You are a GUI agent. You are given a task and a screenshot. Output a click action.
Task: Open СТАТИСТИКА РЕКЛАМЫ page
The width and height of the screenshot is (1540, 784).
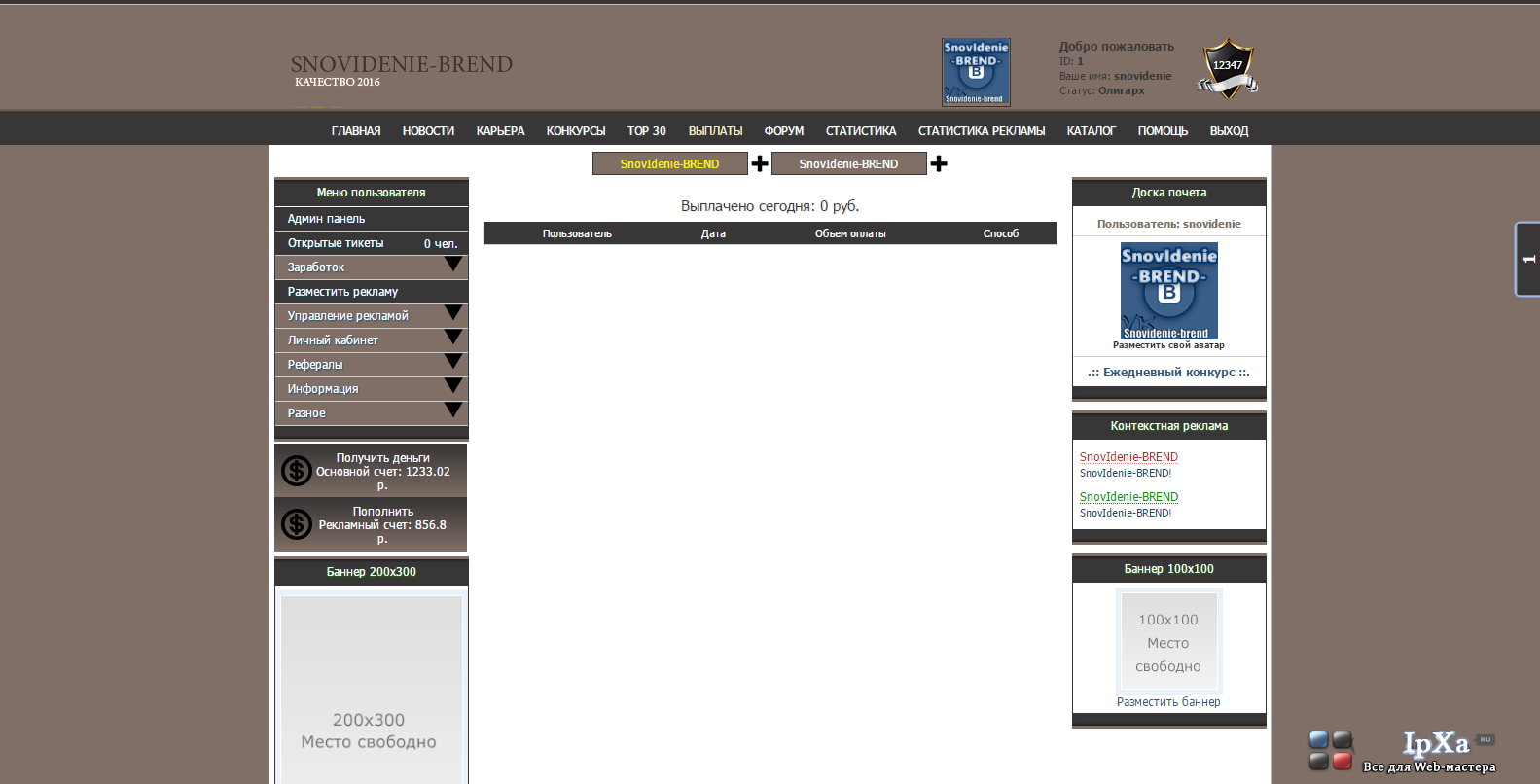pos(982,131)
